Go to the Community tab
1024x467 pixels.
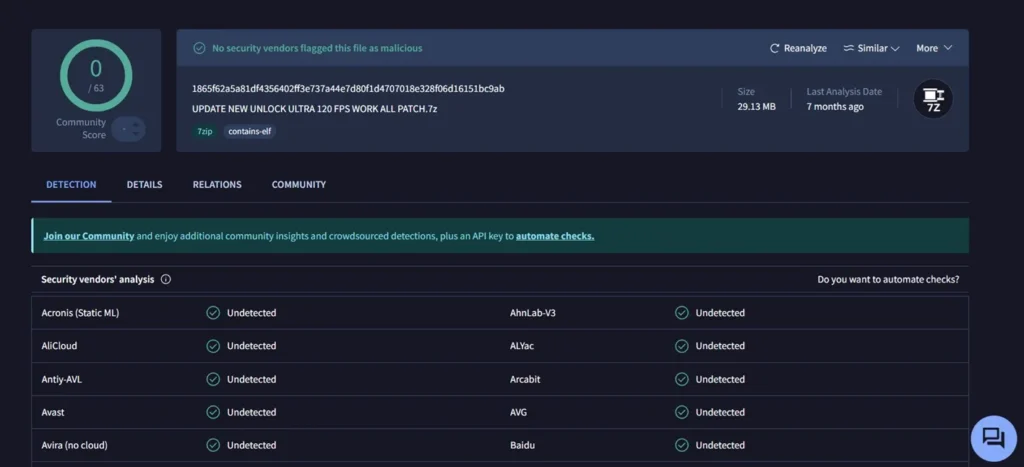point(298,185)
